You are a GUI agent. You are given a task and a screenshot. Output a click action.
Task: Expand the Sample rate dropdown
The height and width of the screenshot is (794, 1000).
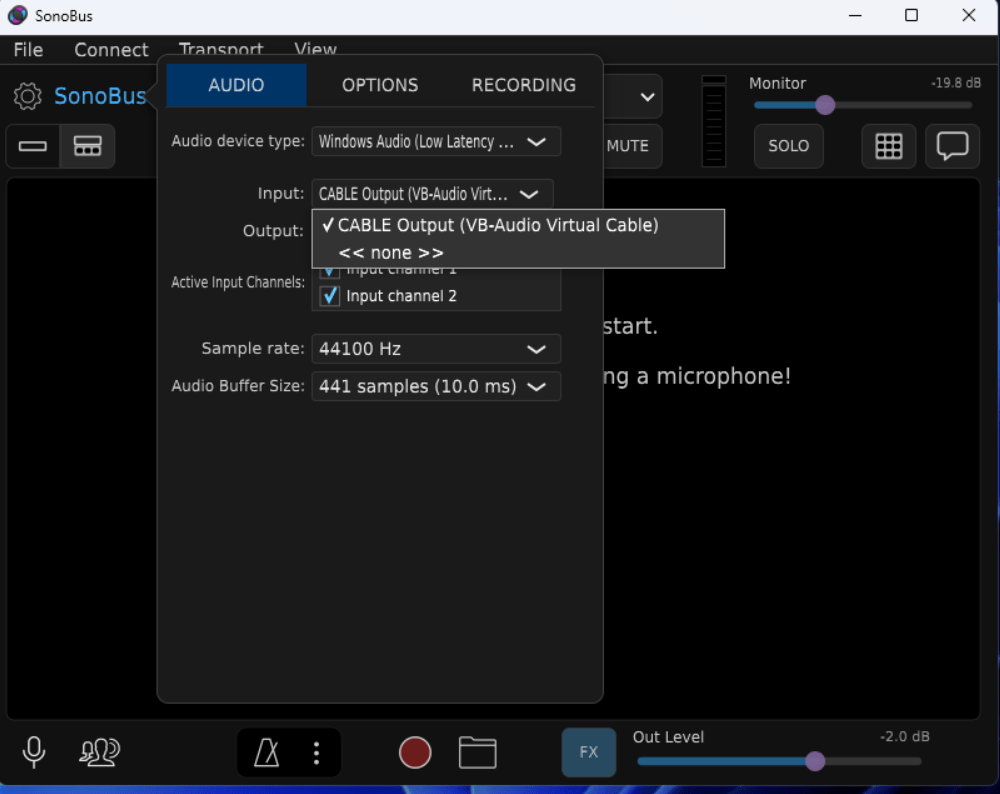pyautogui.click(x=436, y=348)
